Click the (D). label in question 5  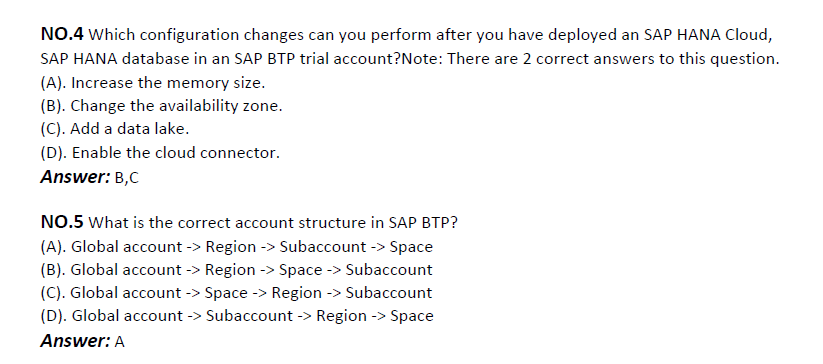[54, 316]
